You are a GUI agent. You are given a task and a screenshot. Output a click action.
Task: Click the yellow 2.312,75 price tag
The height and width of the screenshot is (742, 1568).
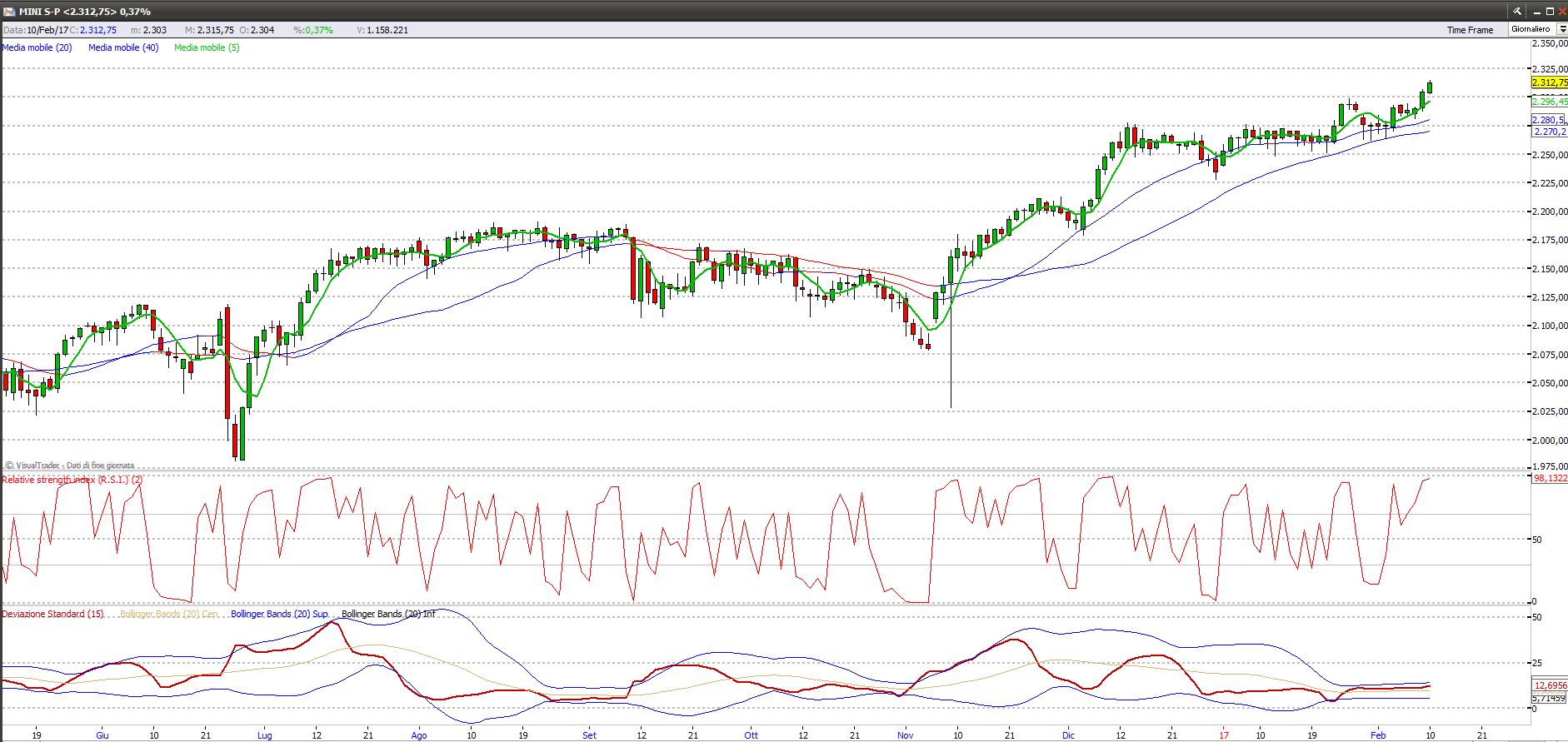coord(1549,82)
